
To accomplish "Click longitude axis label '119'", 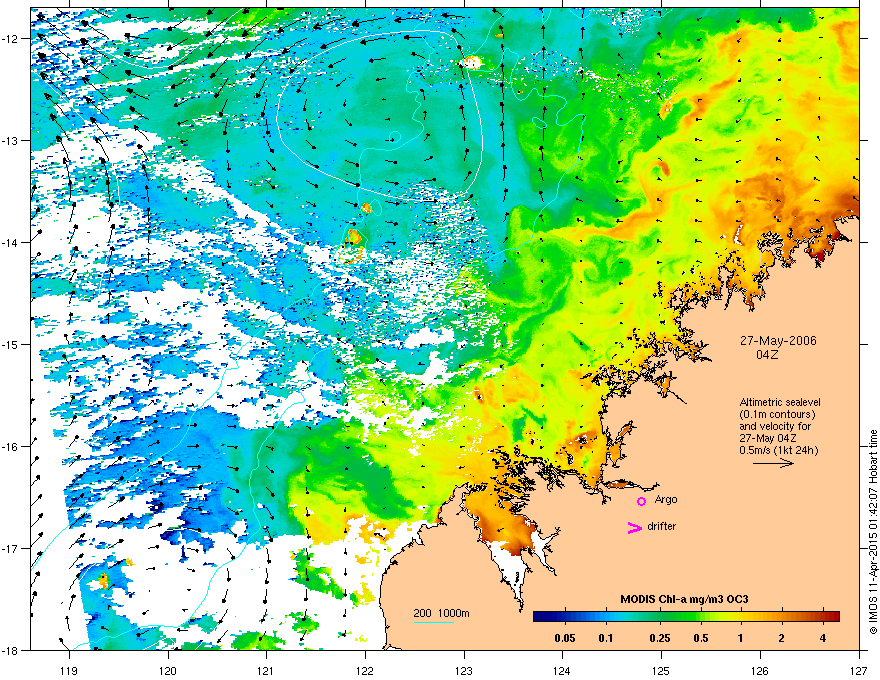I will [x=69, y=670].
